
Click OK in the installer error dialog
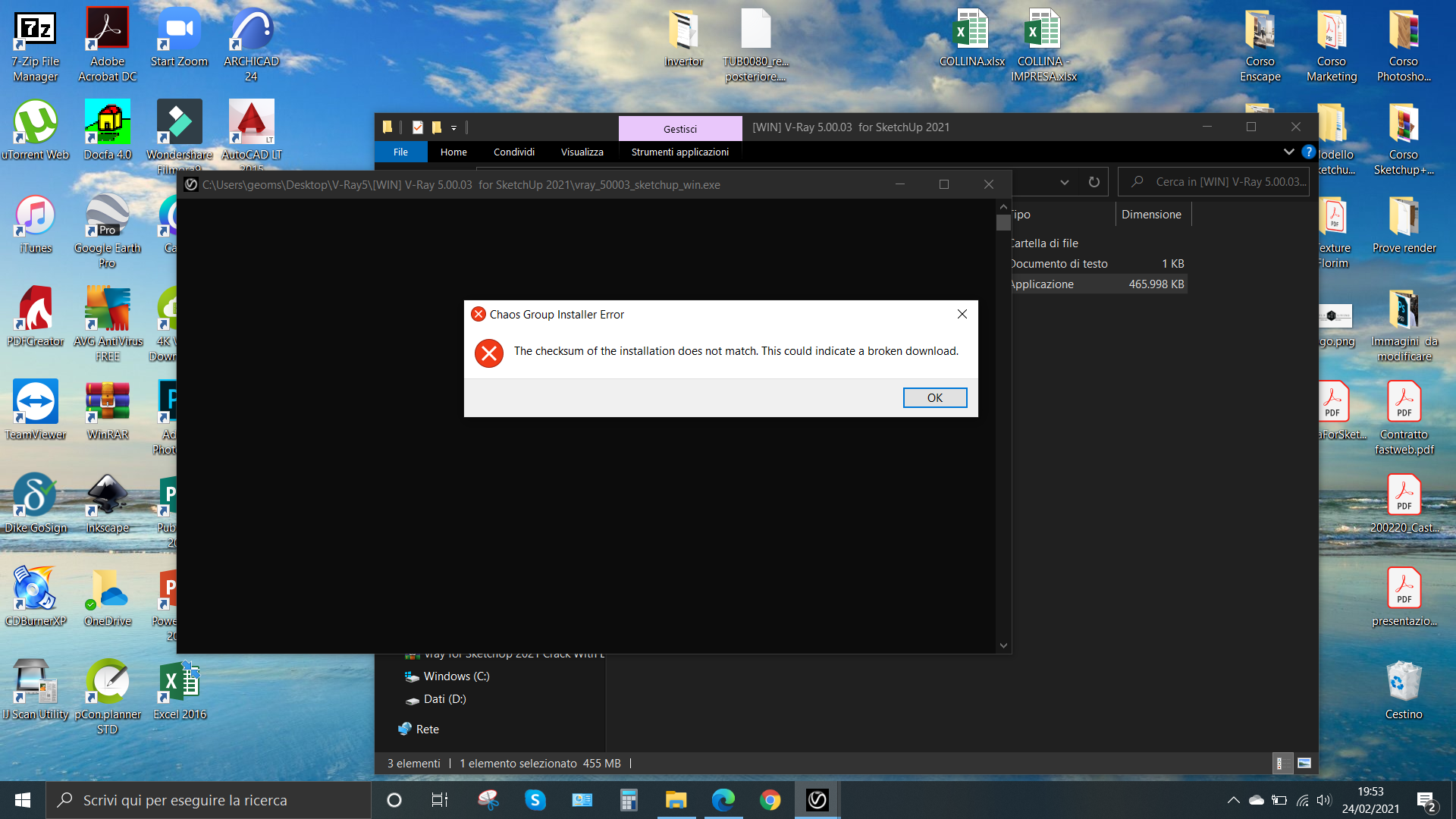(x=934, y=397)
